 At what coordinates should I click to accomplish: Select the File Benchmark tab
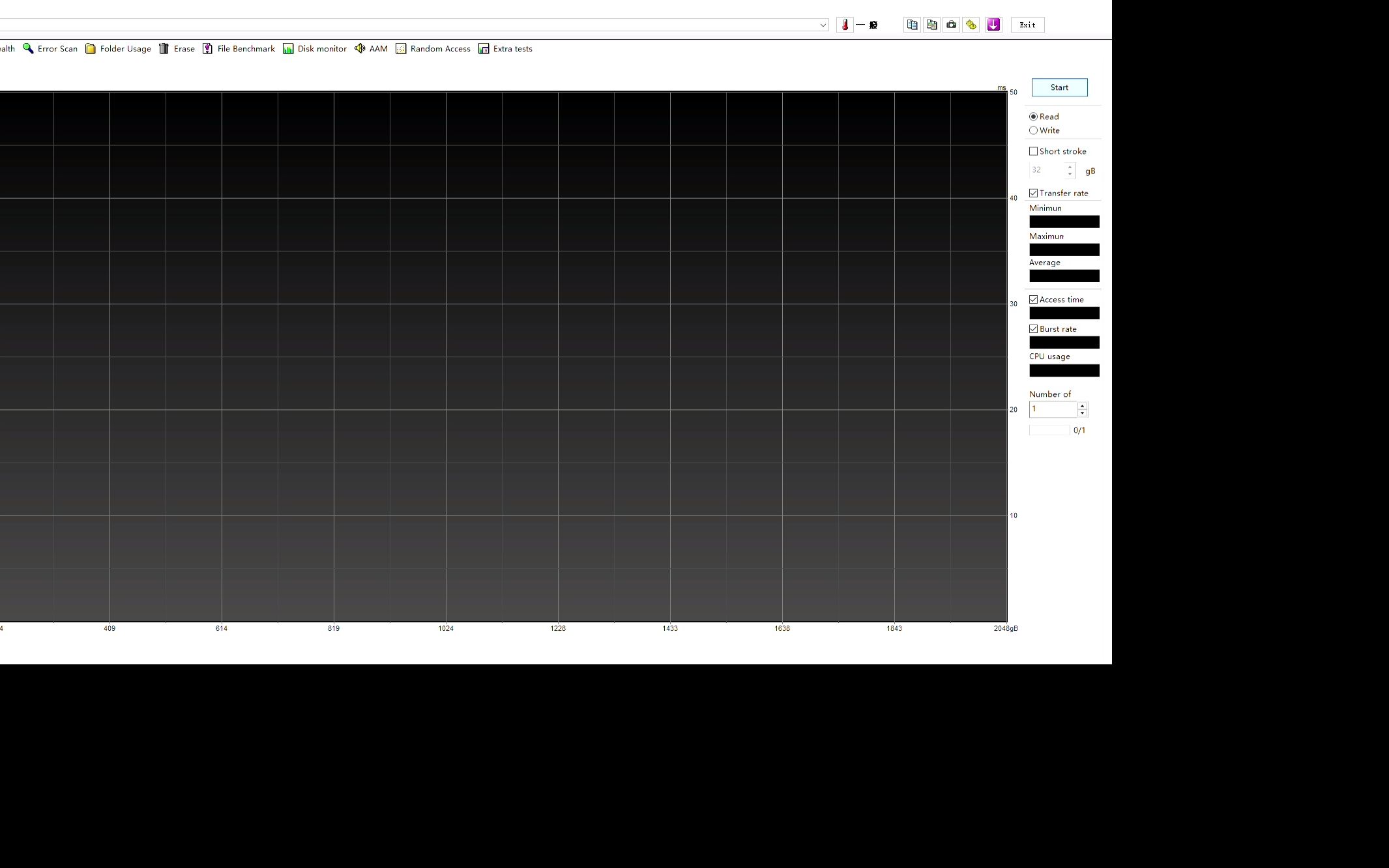coord(239,49)
